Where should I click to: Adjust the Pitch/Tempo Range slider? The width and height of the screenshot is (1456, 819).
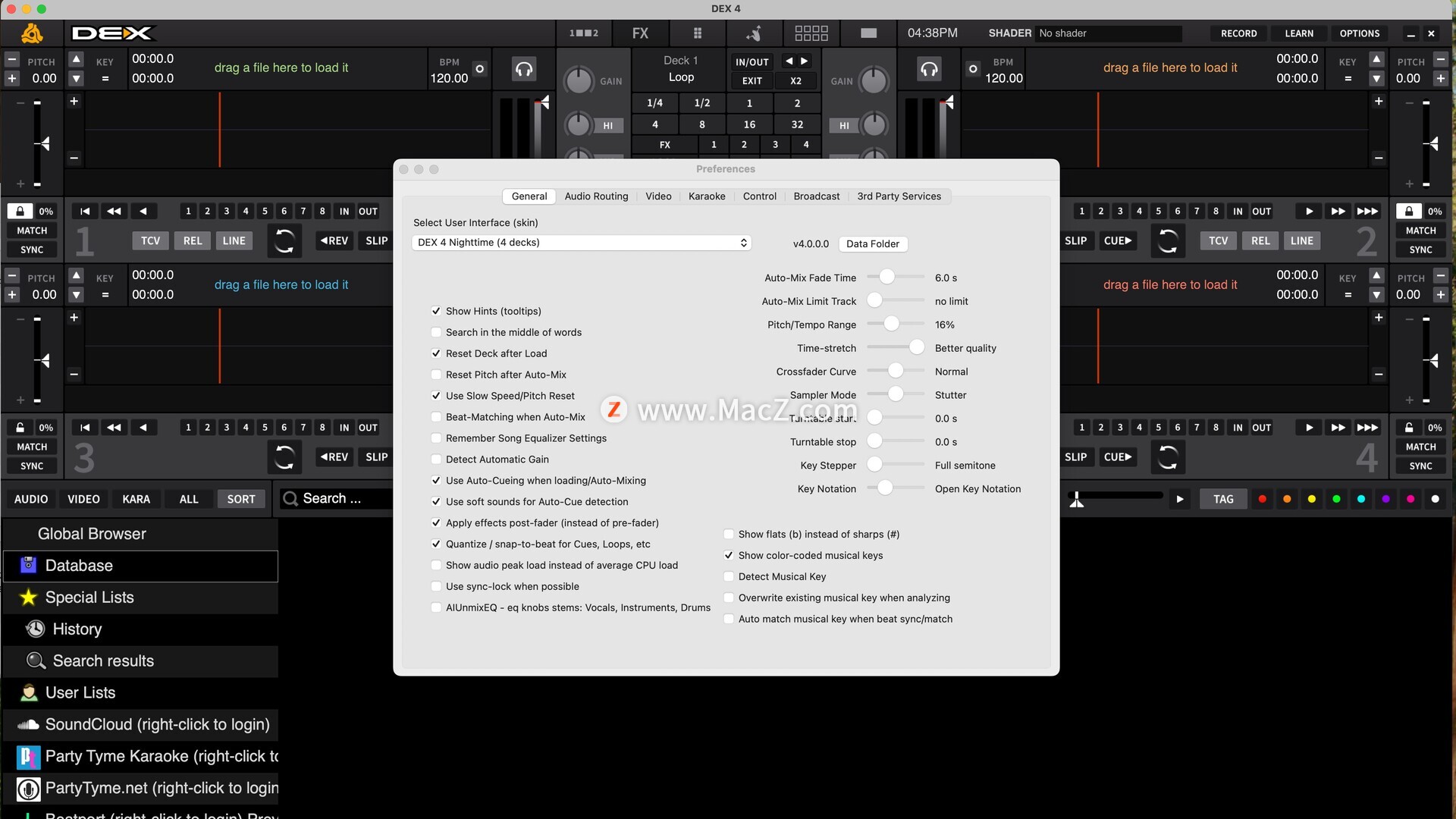pos(895,325)
